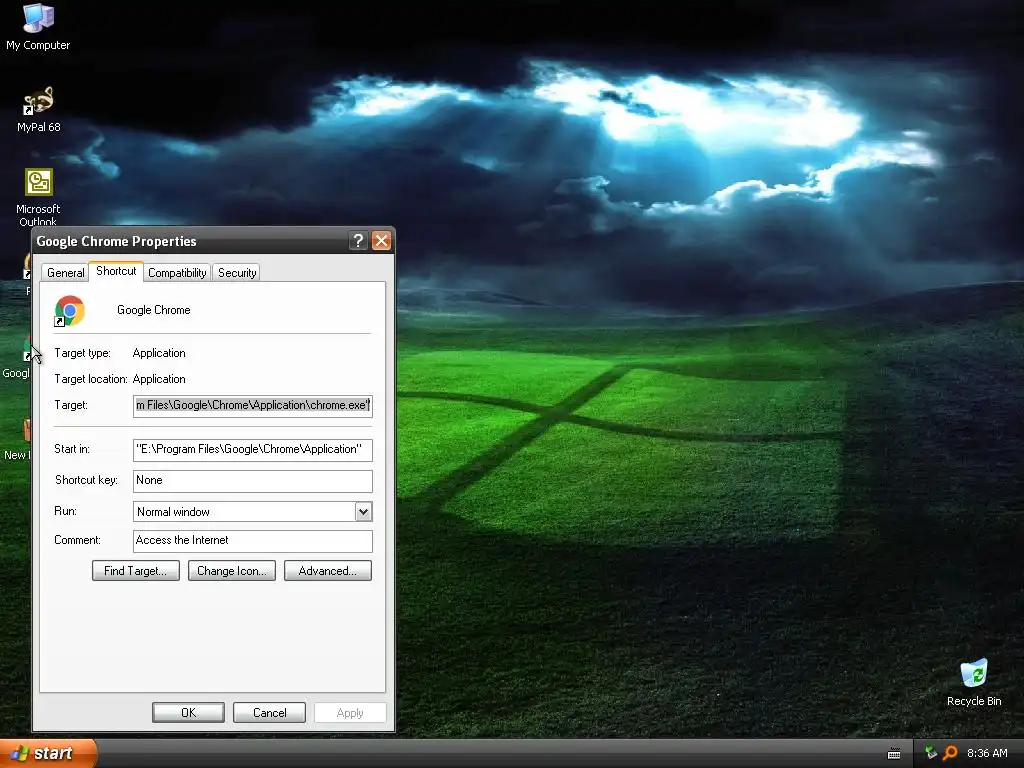Switch to the Shortcut tab

116,271
